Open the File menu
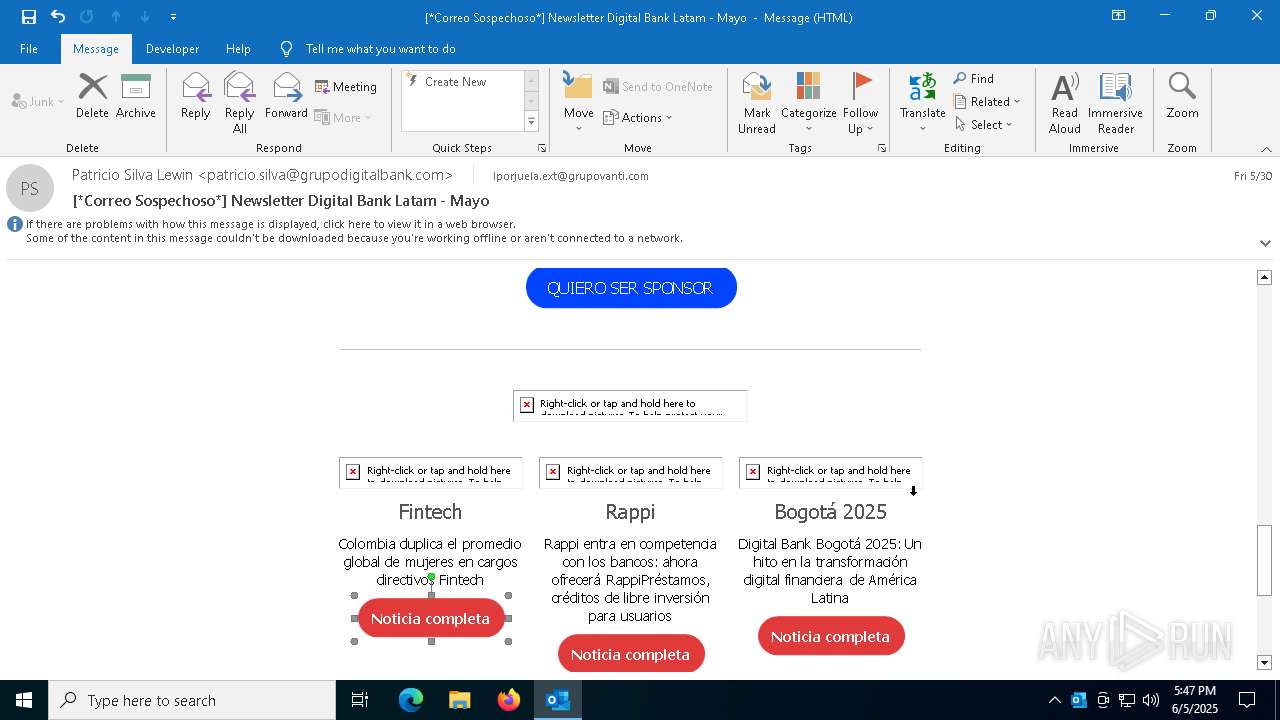The height and width of the screenshot is (720, 1280). tap(29, 48)
